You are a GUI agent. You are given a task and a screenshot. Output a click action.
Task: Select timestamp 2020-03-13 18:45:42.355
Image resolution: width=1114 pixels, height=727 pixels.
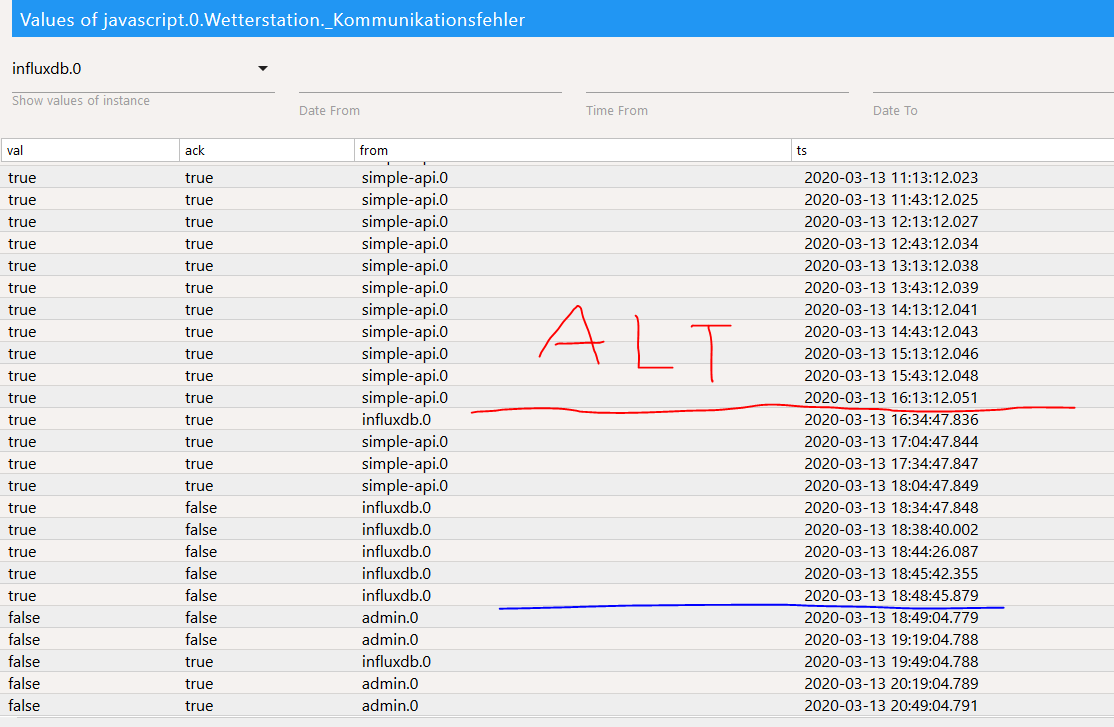(x=891, y=574)
